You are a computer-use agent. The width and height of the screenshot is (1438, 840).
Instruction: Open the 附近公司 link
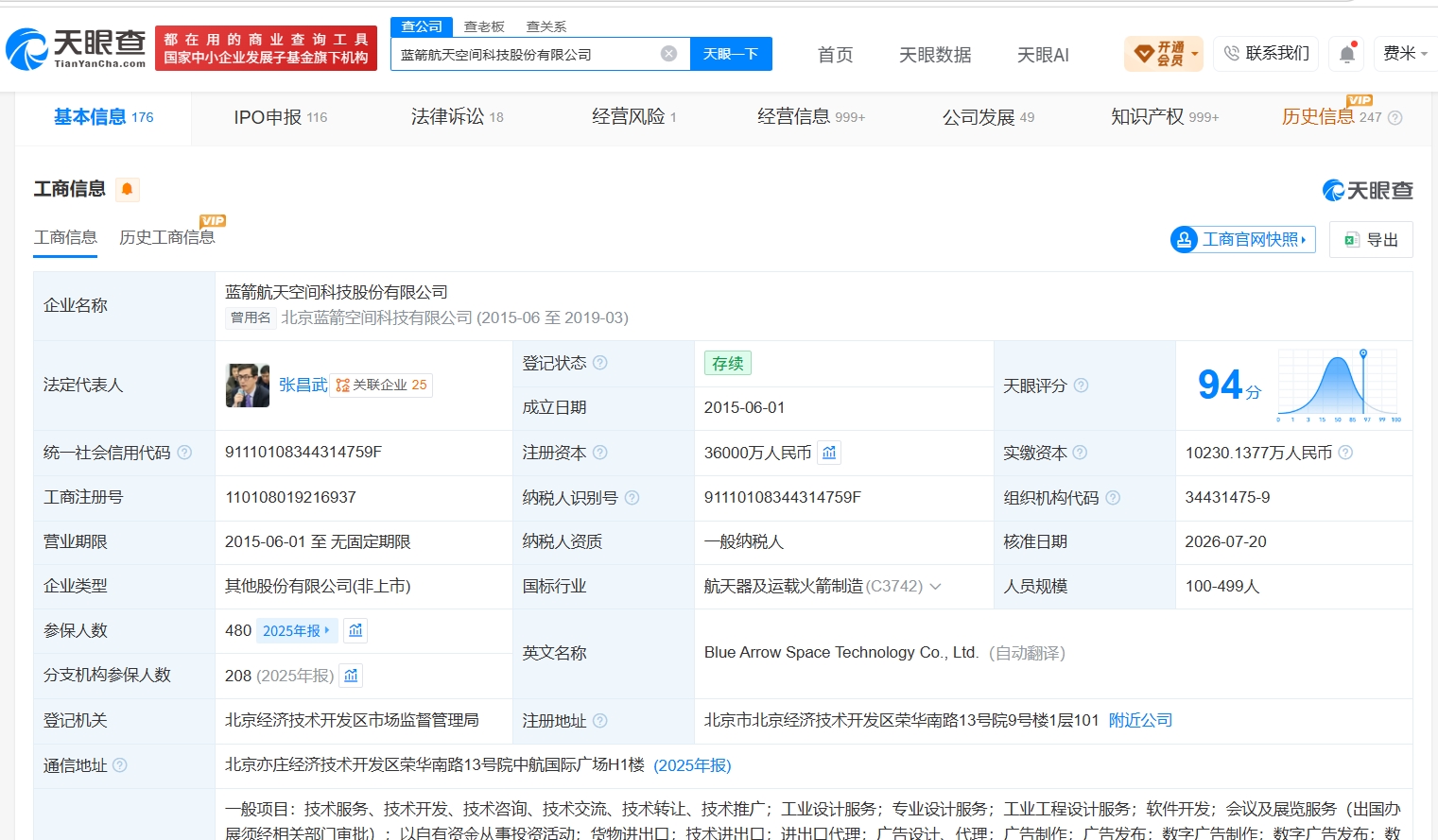point(1140,721)
